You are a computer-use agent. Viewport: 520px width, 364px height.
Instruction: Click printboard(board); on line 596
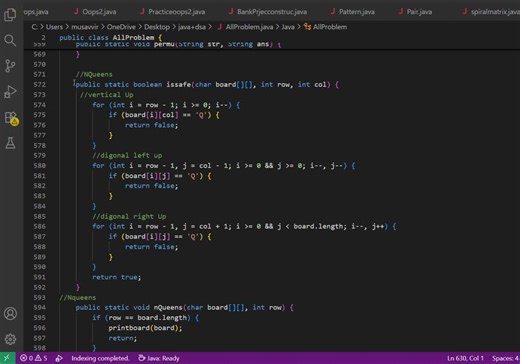click(x=145, y=328)
